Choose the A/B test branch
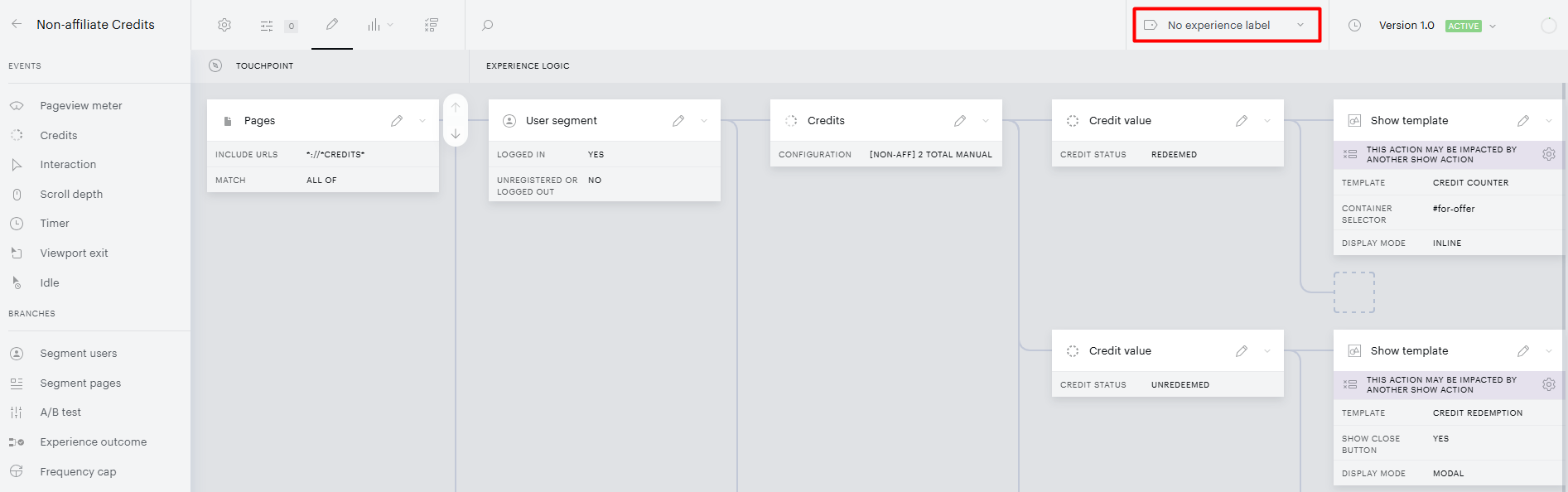The height and width of the screenshot is (492, 1568). [x=60, y=412]
